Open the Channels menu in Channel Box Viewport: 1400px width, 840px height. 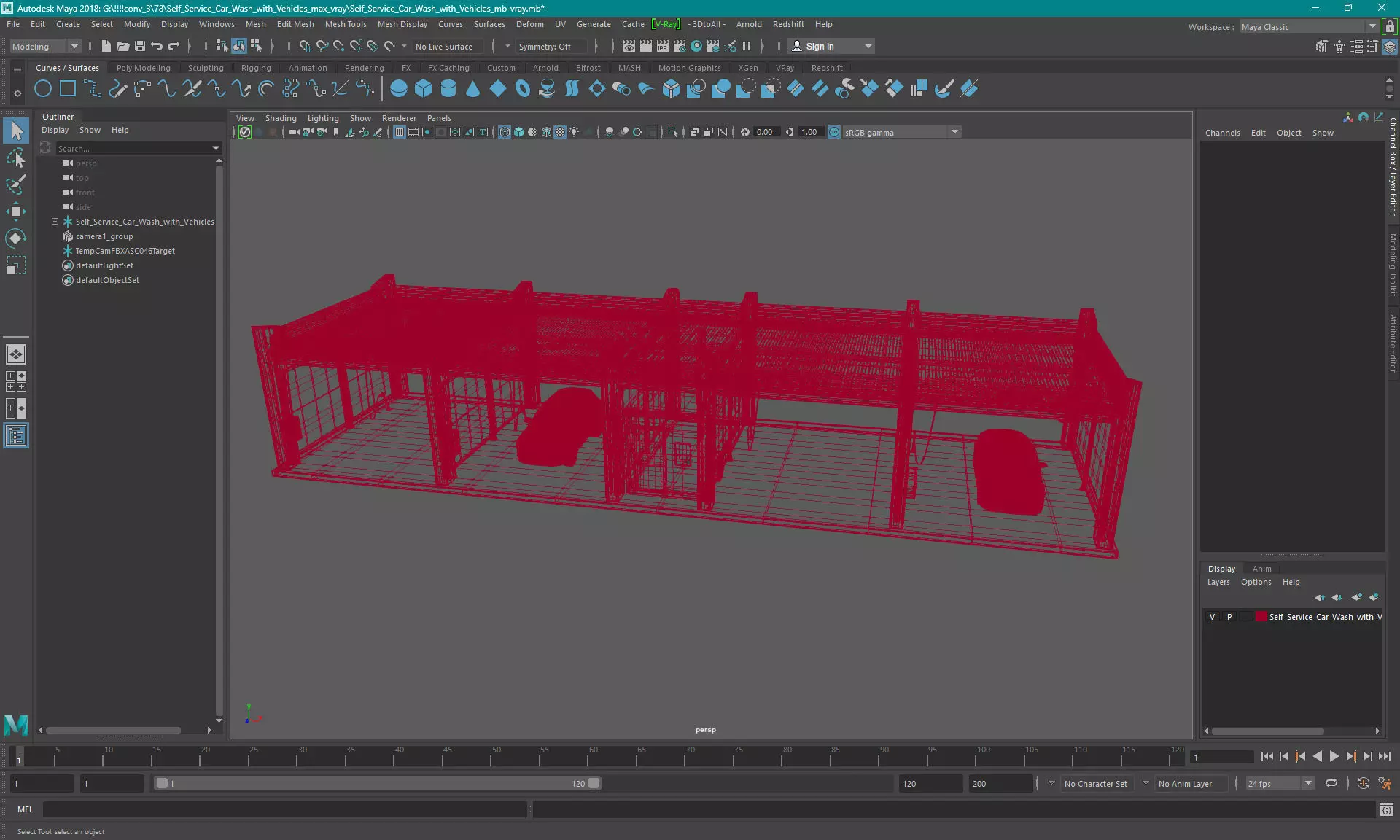1222,133
